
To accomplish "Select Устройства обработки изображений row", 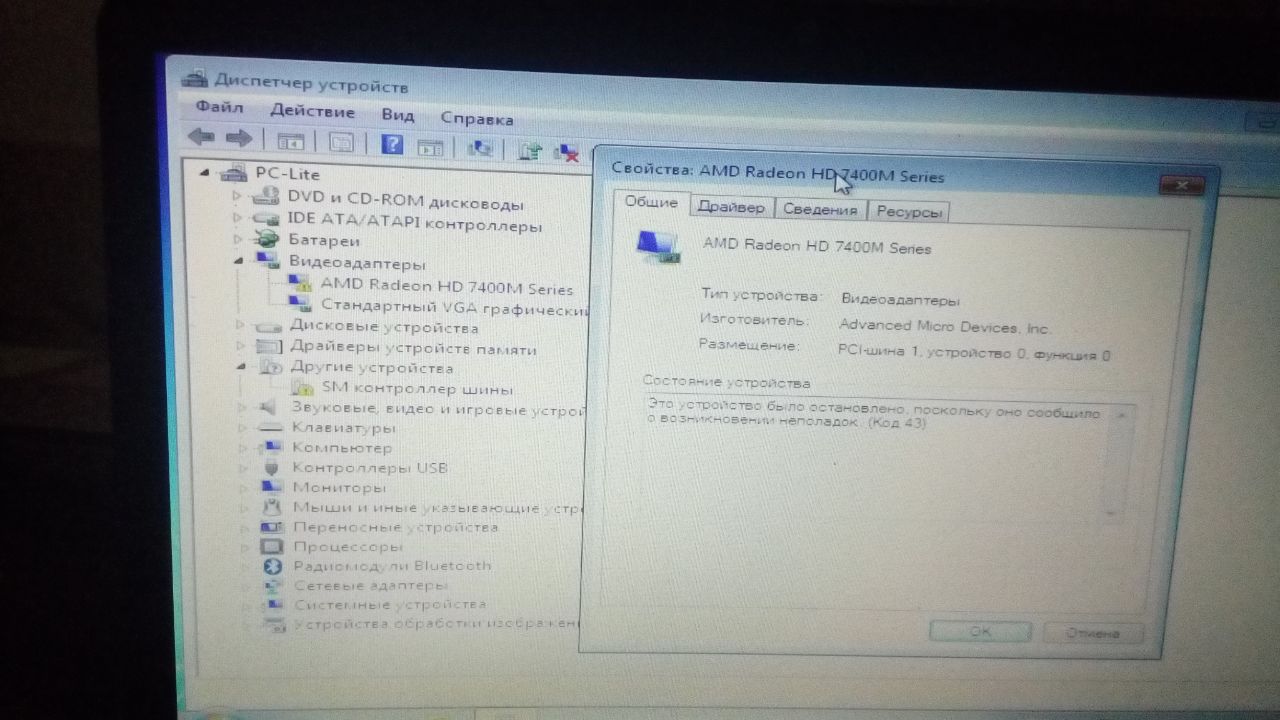I will 437,625.
